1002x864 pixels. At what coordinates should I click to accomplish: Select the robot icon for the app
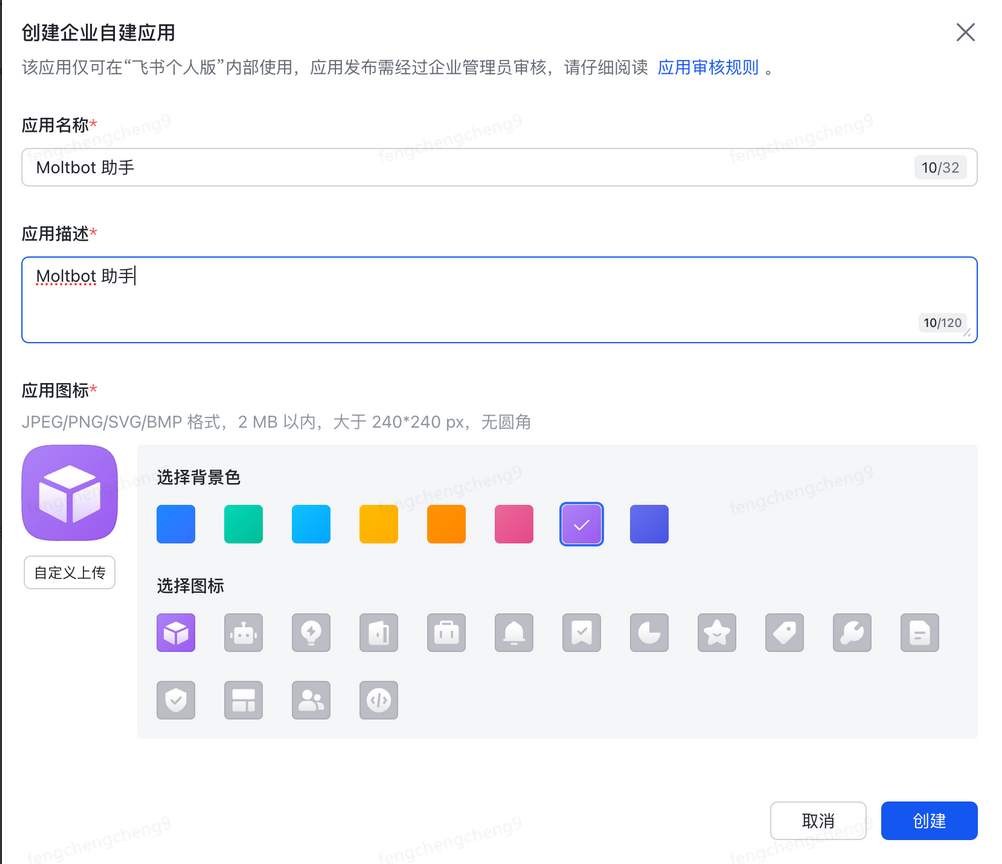click(x=244, y=633)
